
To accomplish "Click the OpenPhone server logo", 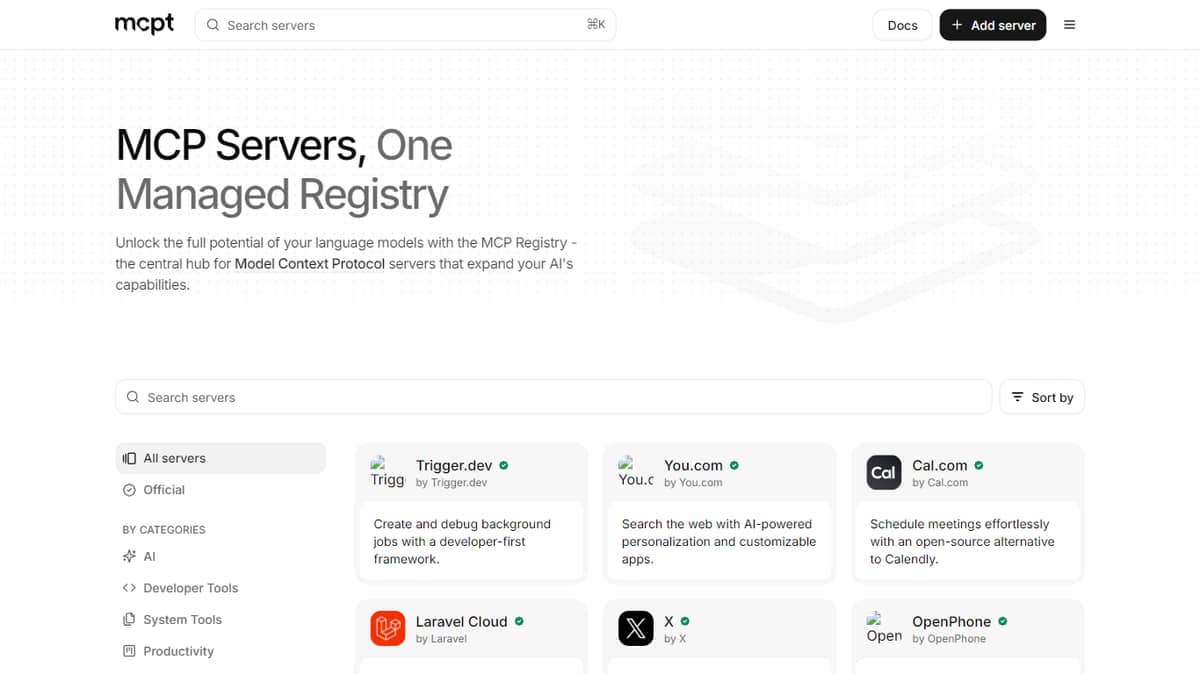I will [x=884, y=628].
